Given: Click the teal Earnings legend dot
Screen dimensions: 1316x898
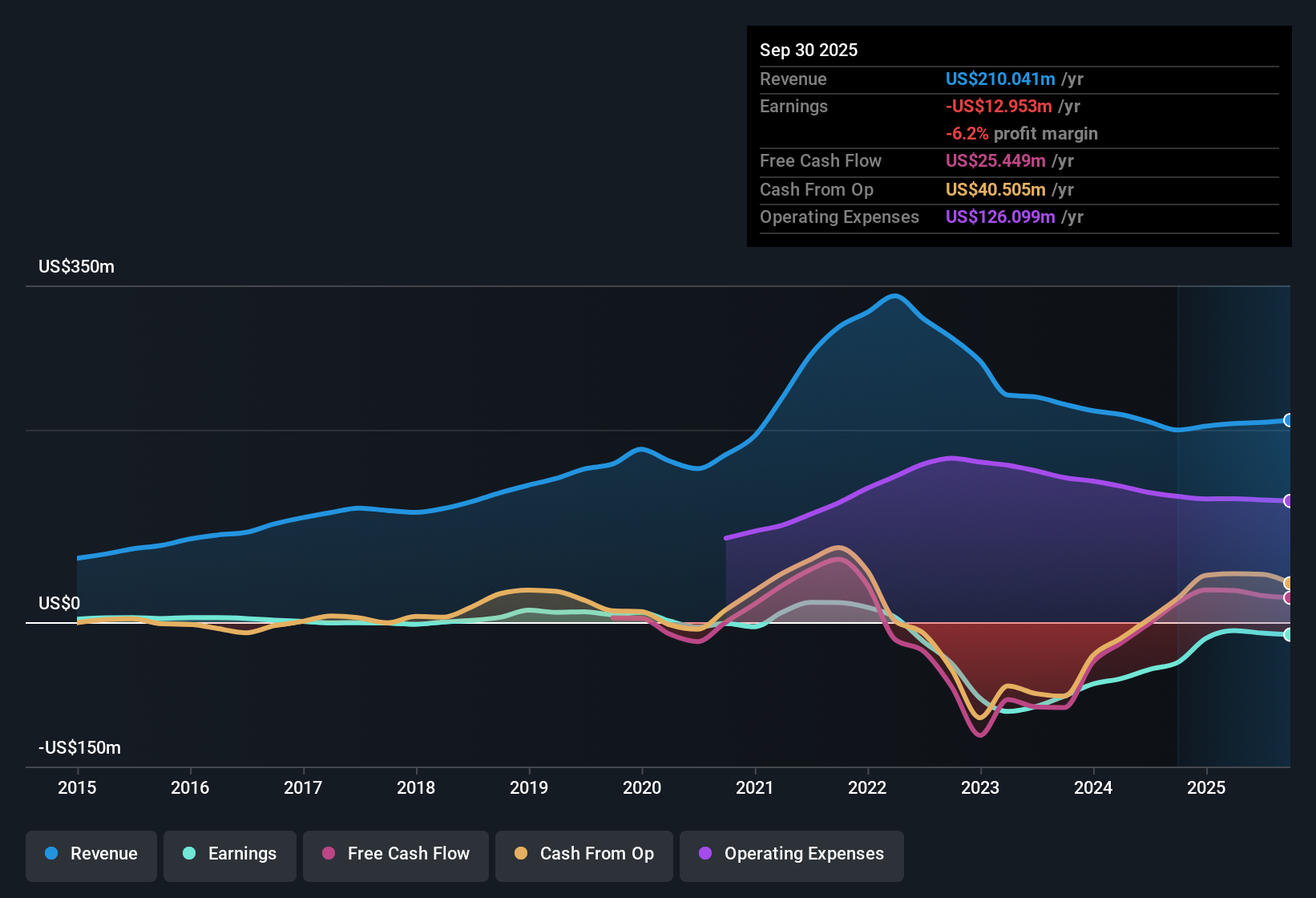Looking at the screenshot, I should pos(189,855).
